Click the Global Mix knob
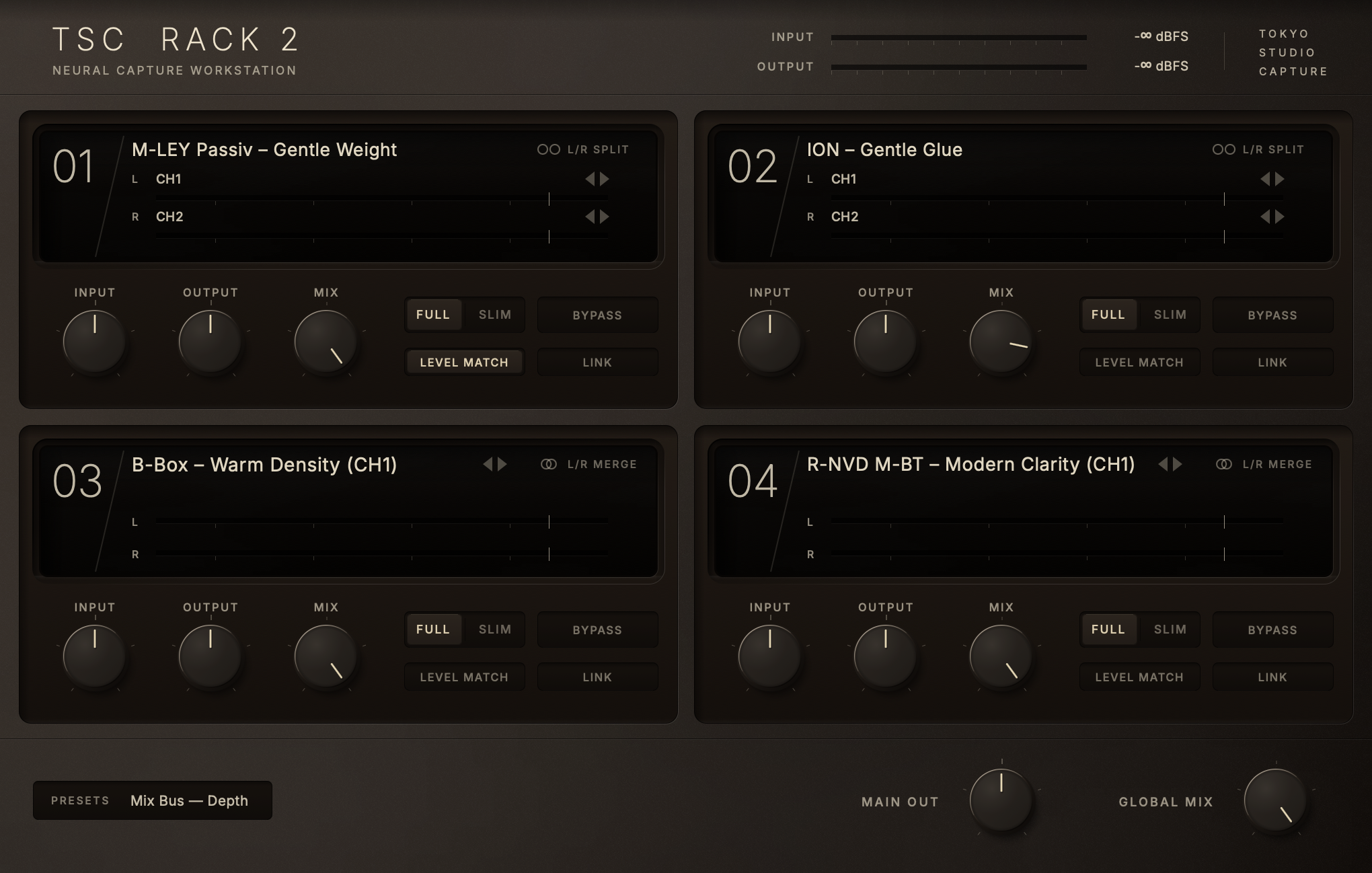 pos(1275,800)
